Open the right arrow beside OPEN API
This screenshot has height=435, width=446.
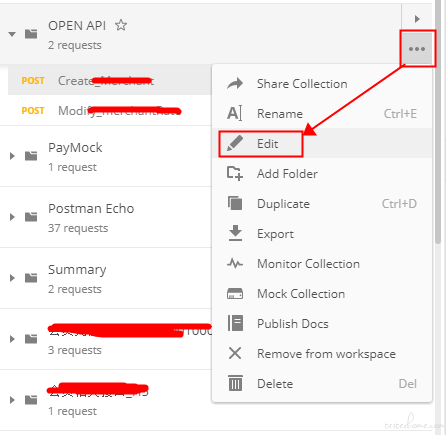coord(417,19)
